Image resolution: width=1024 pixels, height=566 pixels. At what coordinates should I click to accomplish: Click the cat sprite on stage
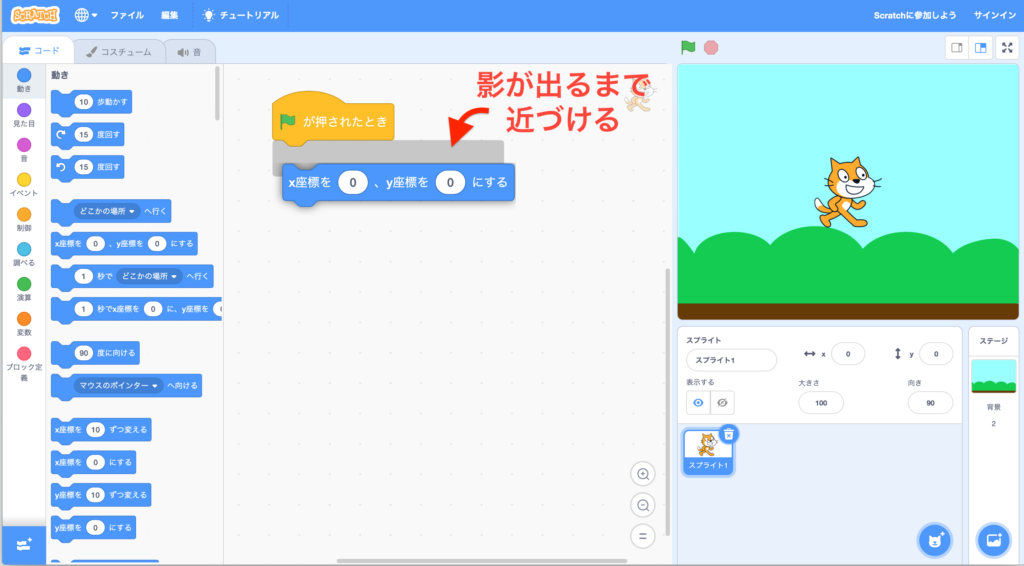coord(846,193)
